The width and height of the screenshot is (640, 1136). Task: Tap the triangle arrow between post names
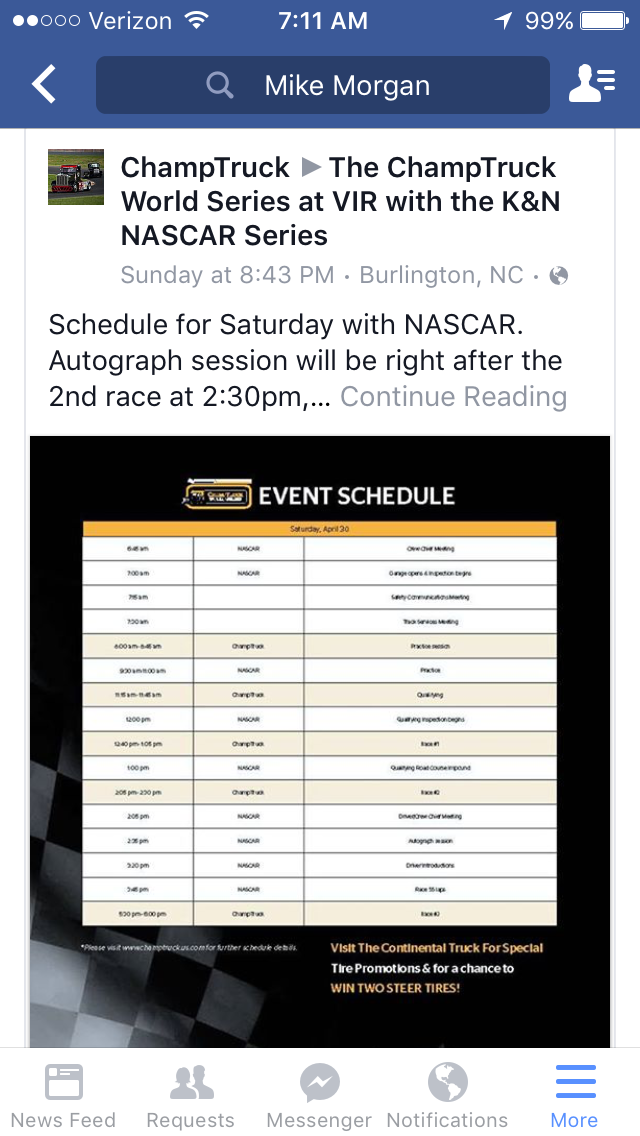pyautogui.click(x=310, y=168)
